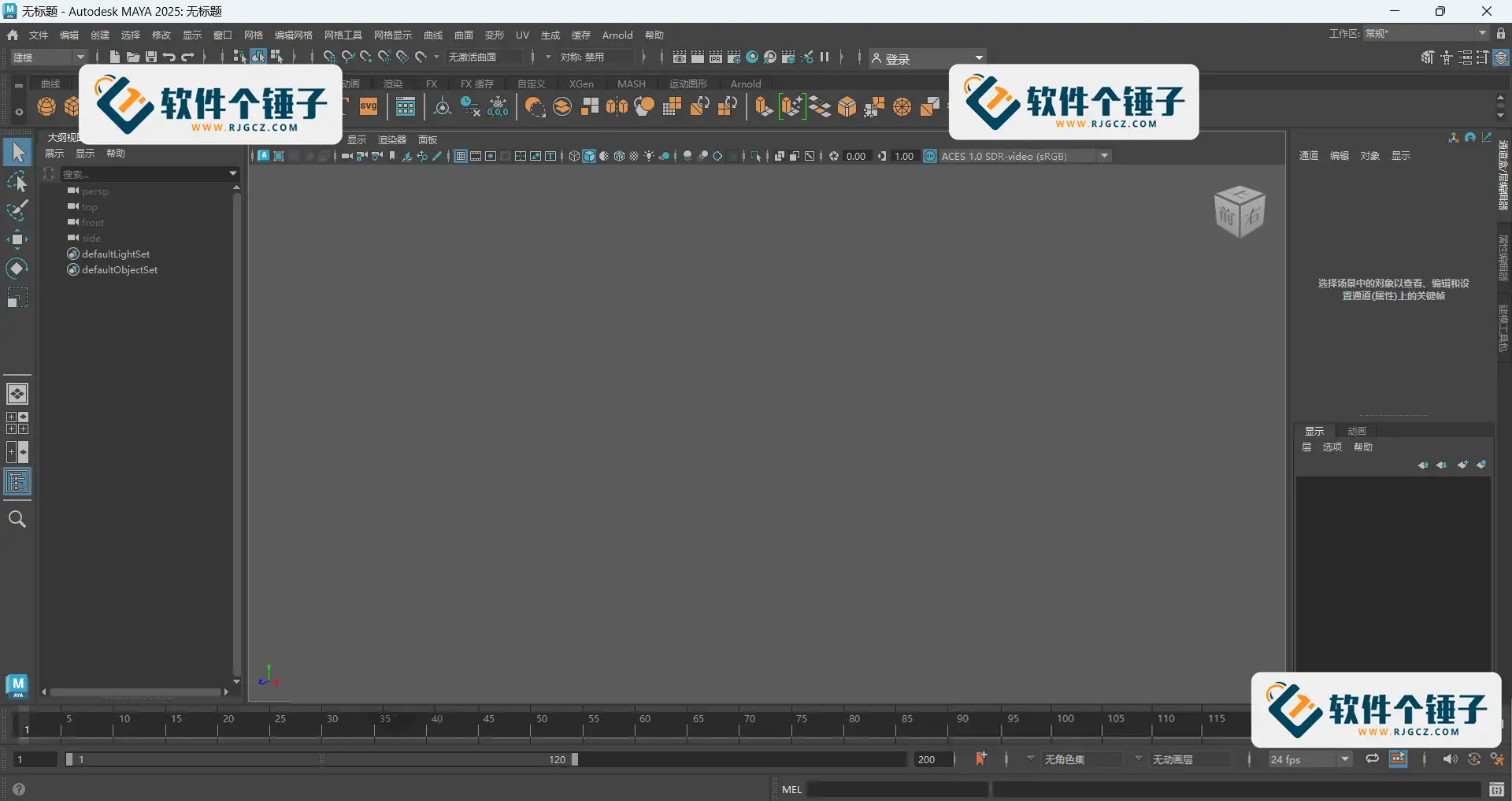Open the Arnold menu in menu bar
This screenshot has height=801, width=1512.
617,35
